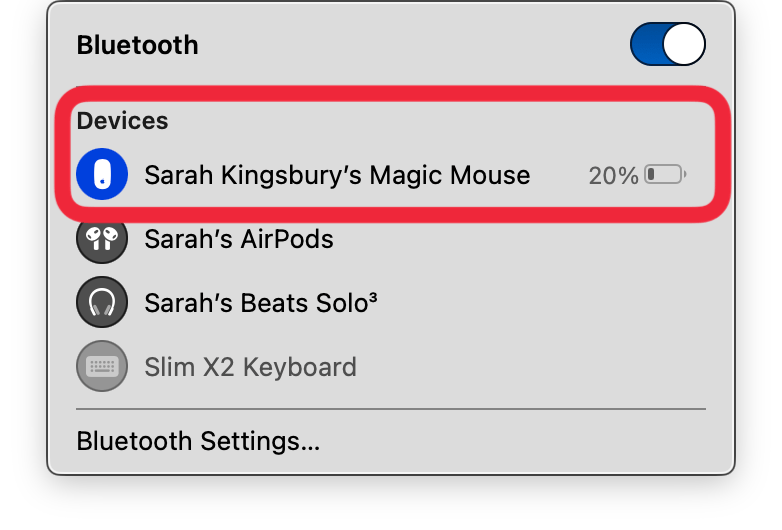Click the Magic Mouse battery level icon

tap(664, 176)
